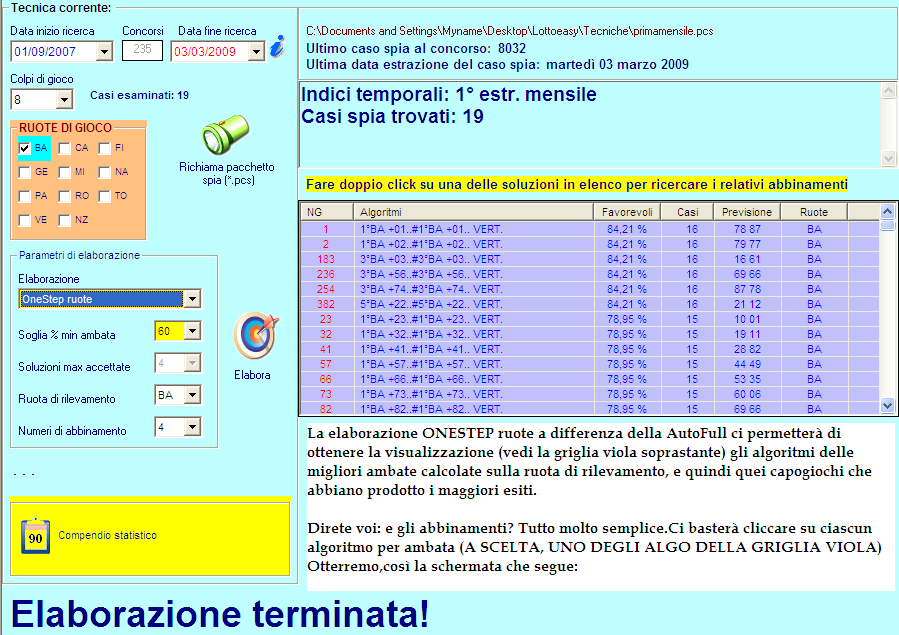Sort by the Algoritmi column header

click(473, 212)
